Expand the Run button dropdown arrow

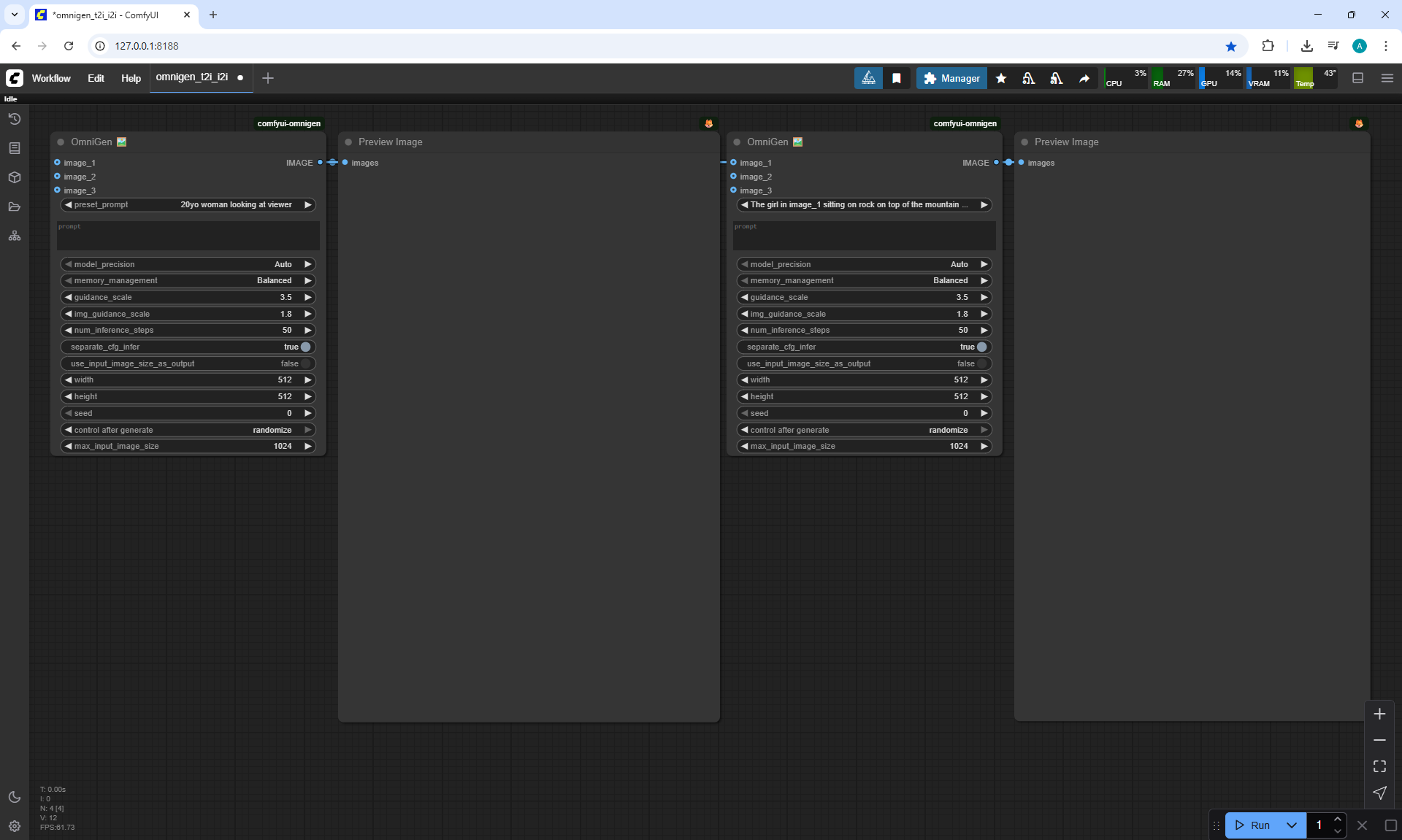pyautogui.click(x=1292, y=825)
